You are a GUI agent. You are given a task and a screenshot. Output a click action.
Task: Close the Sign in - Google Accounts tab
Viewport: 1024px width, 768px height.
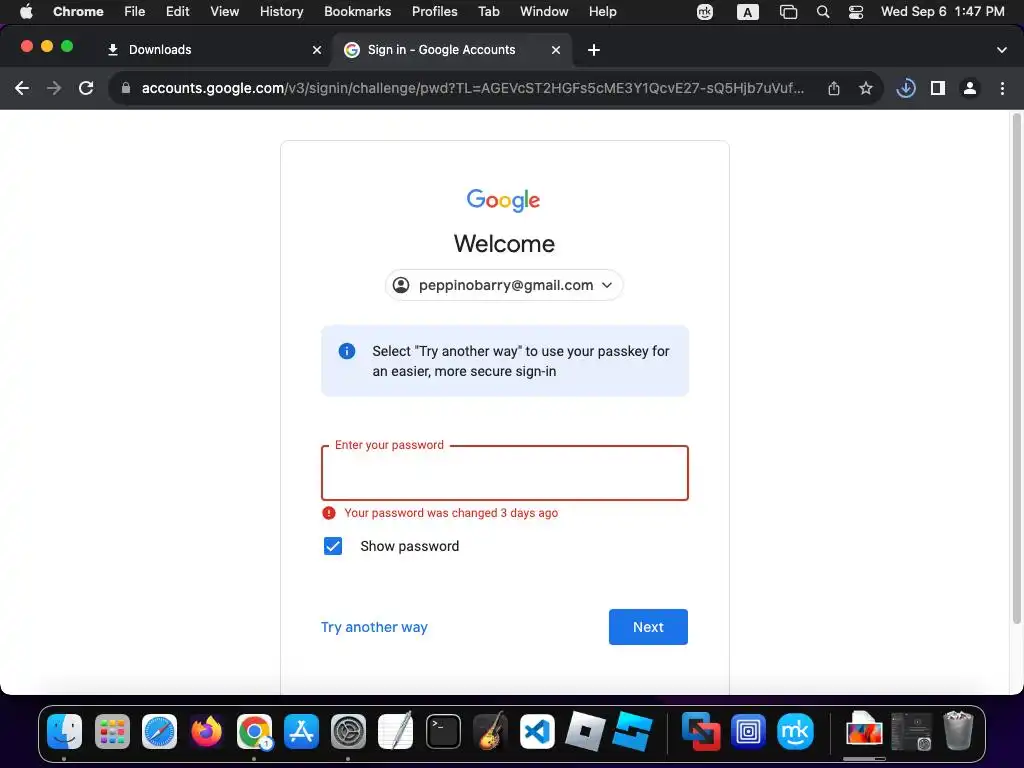[x=556, y=50]
